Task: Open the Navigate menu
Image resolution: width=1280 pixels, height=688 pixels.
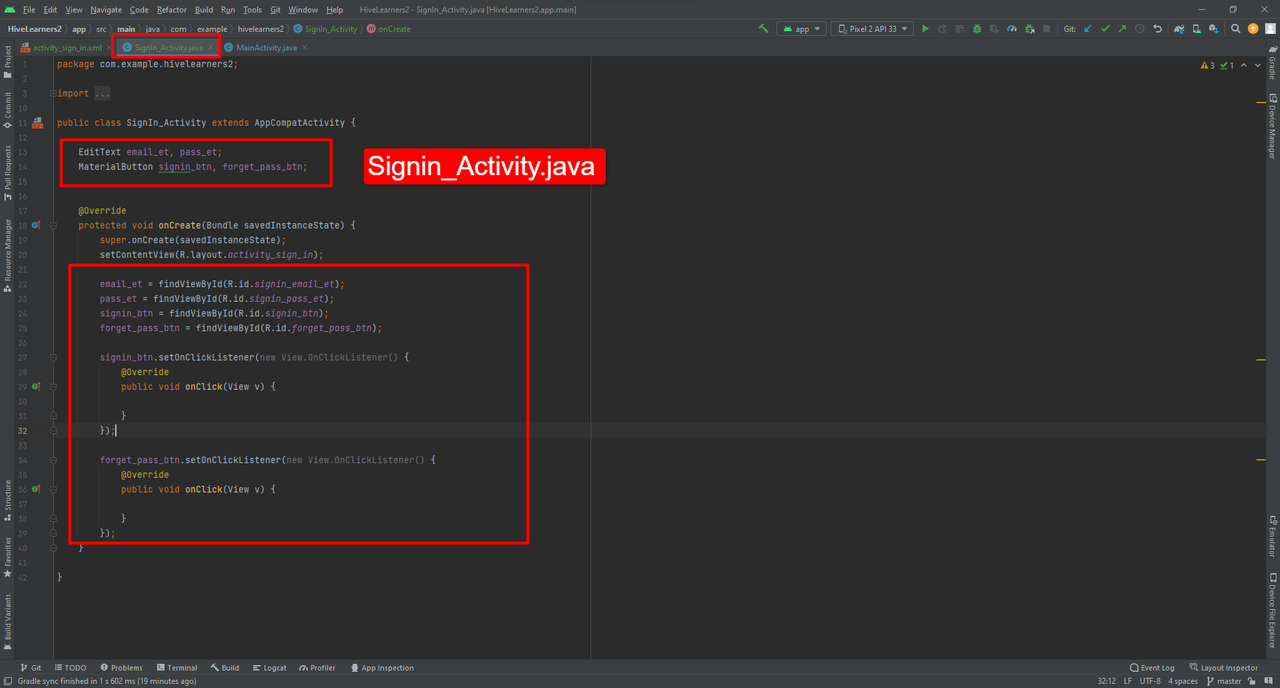Action: [x=106, y=9]
